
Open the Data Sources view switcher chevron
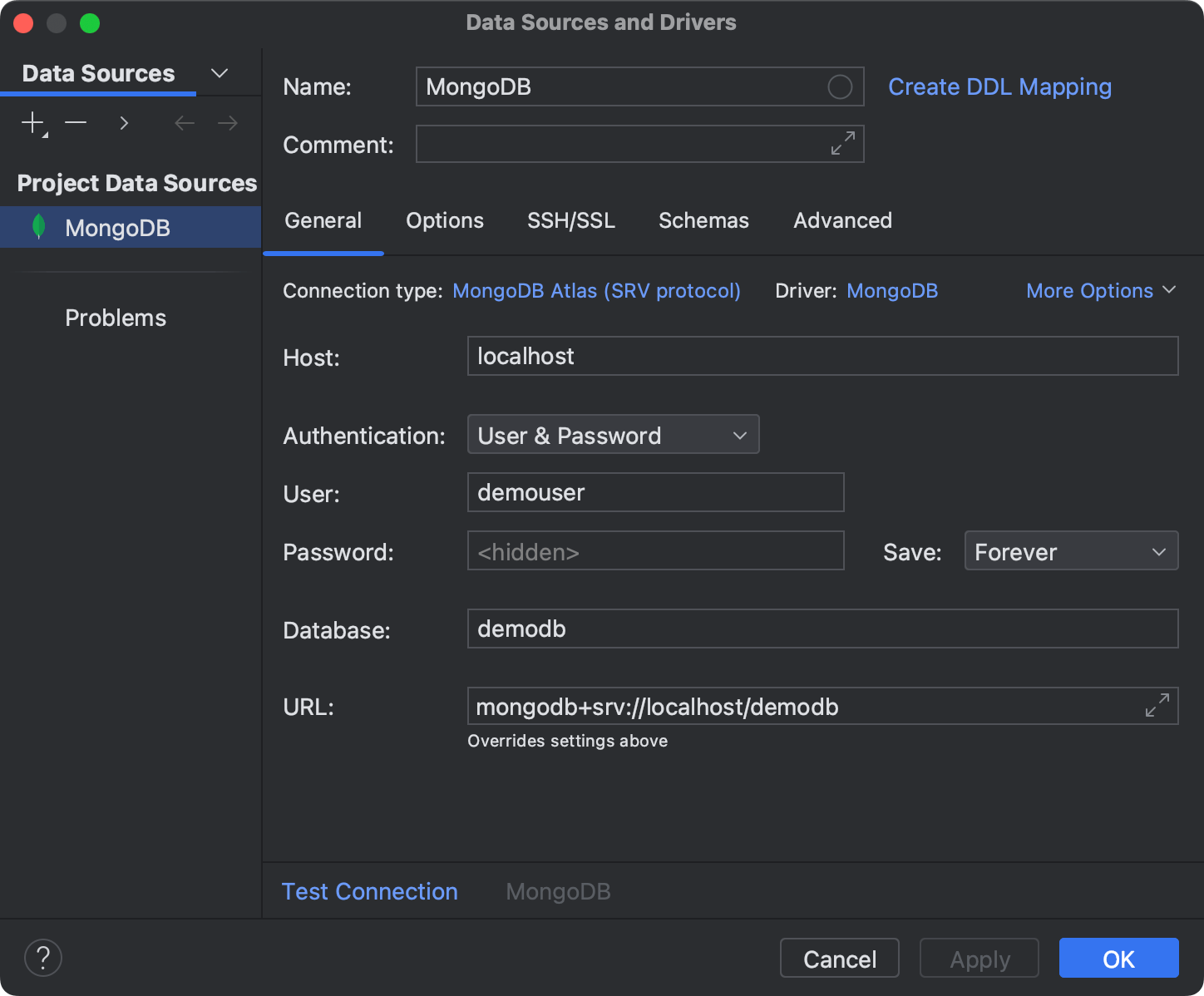(x=219, y=73)
